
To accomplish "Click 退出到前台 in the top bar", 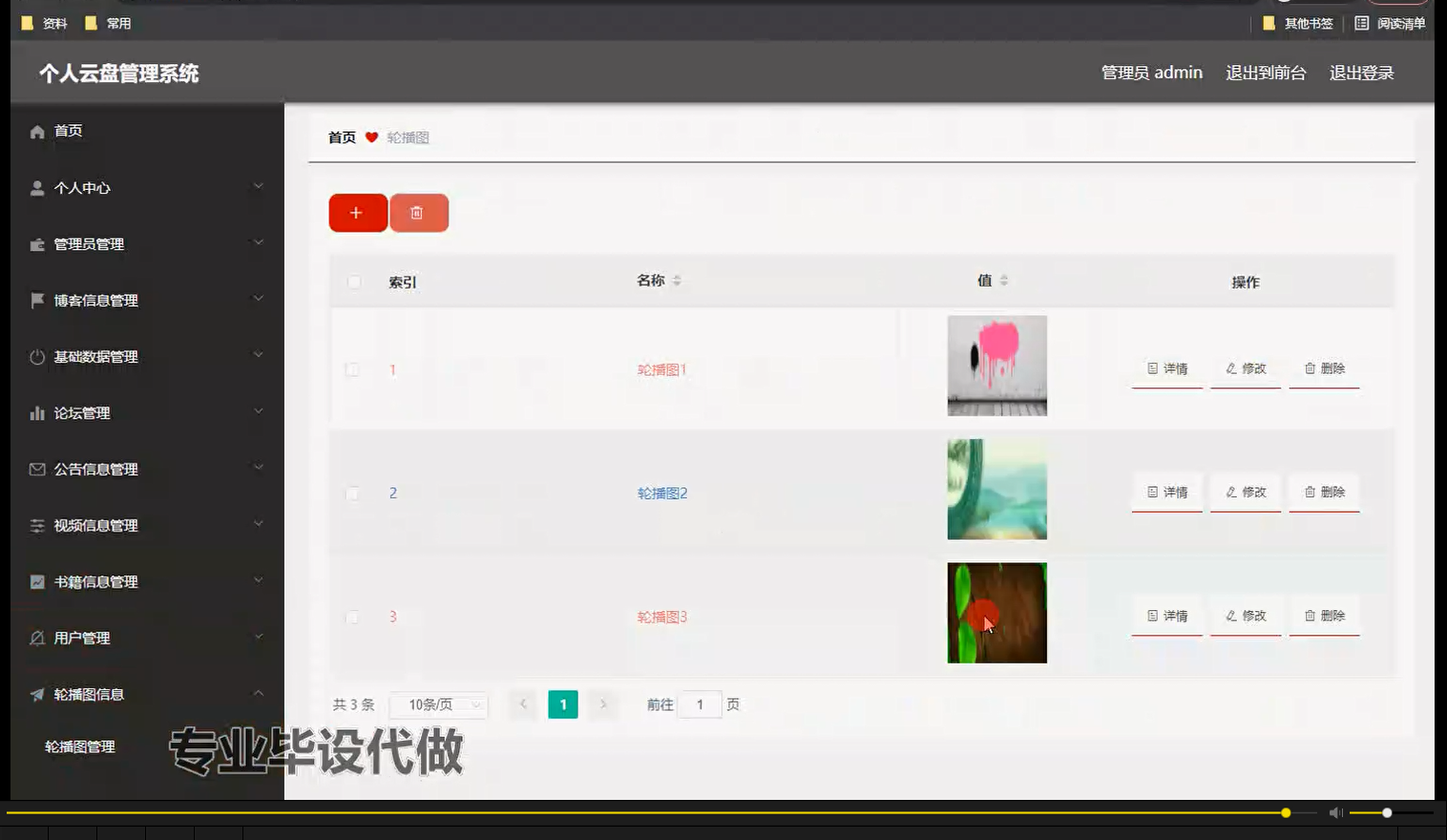I will point(1266,72).
